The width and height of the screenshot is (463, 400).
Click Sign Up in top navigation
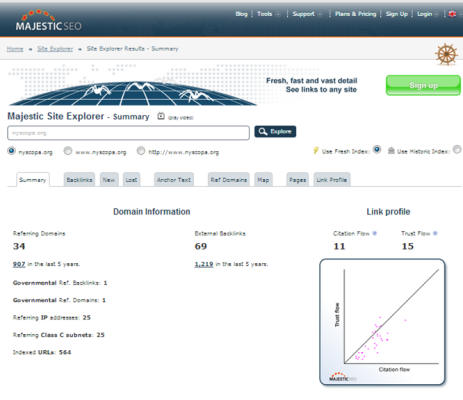point(397,14)
